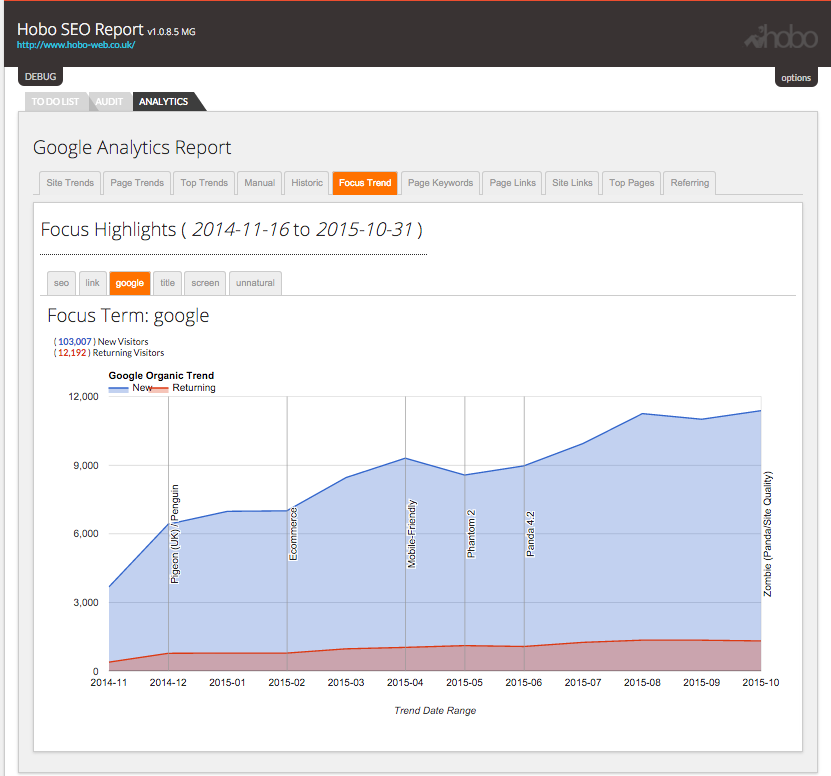Click the Hobo SEO Report title
831x776 pixels.
pyautogui.click(x=80, y=30)
